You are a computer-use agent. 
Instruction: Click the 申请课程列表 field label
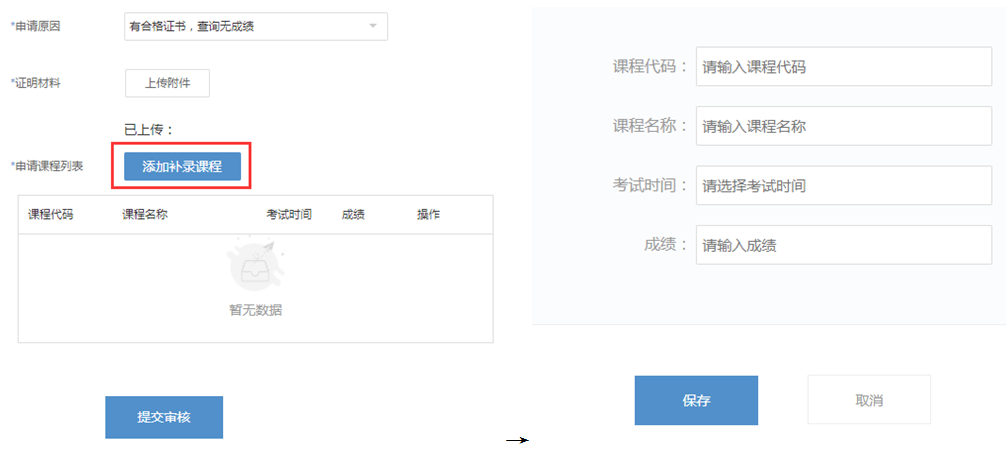click(x=47, y=166)
